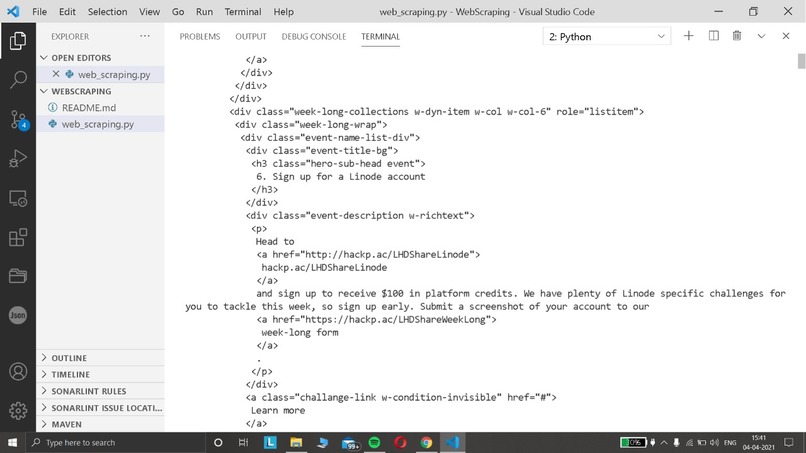Open Explorer views and more actions ellipsis
This screenshot has width=806, height=453.
coord(145,36)
